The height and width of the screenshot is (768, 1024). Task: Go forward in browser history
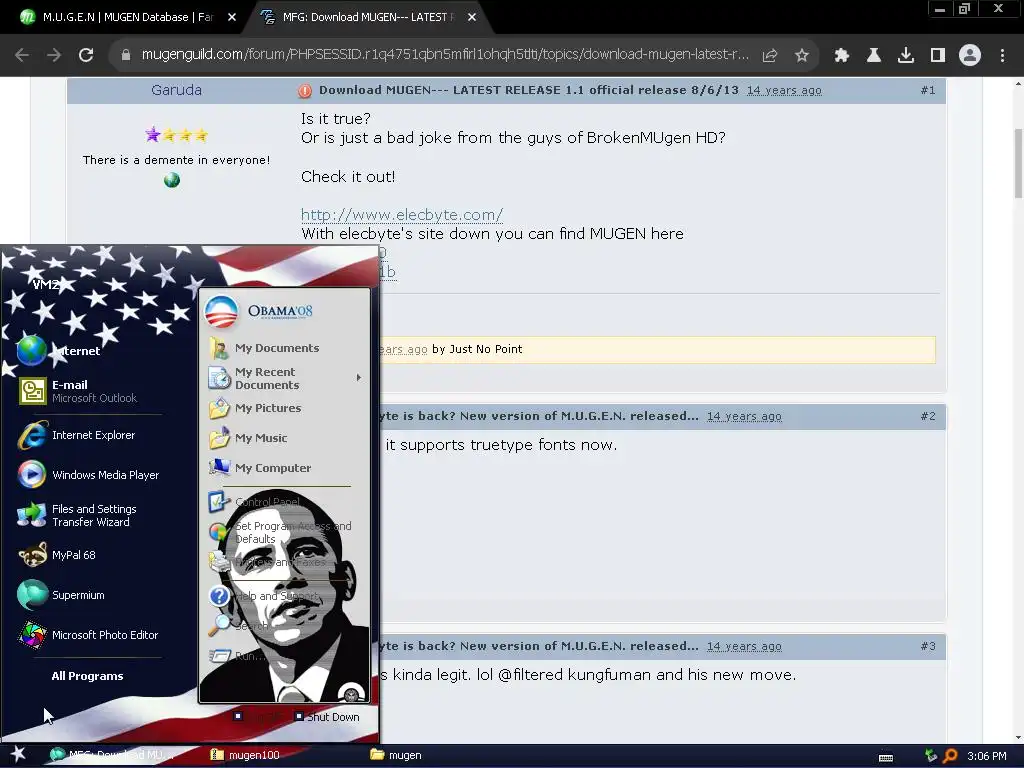click(54, 55)
